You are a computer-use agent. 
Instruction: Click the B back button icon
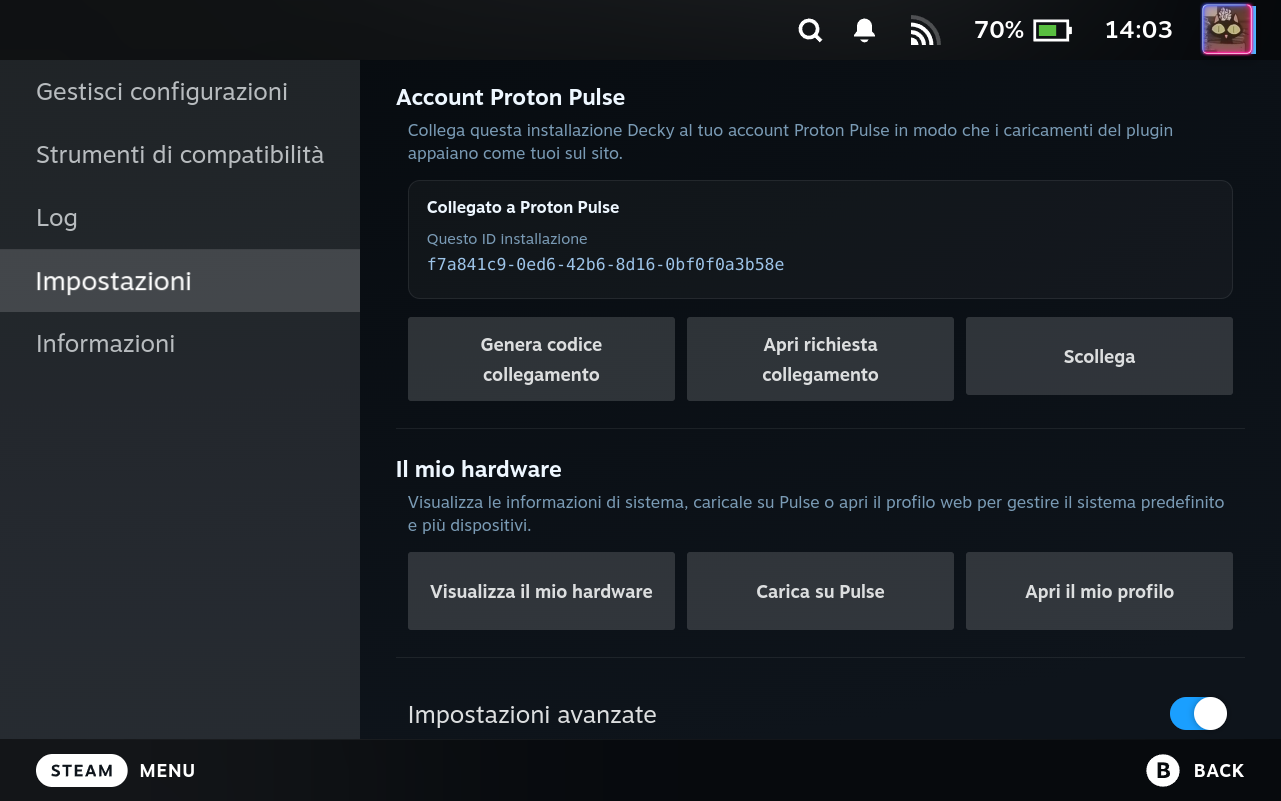point(1162,770)
